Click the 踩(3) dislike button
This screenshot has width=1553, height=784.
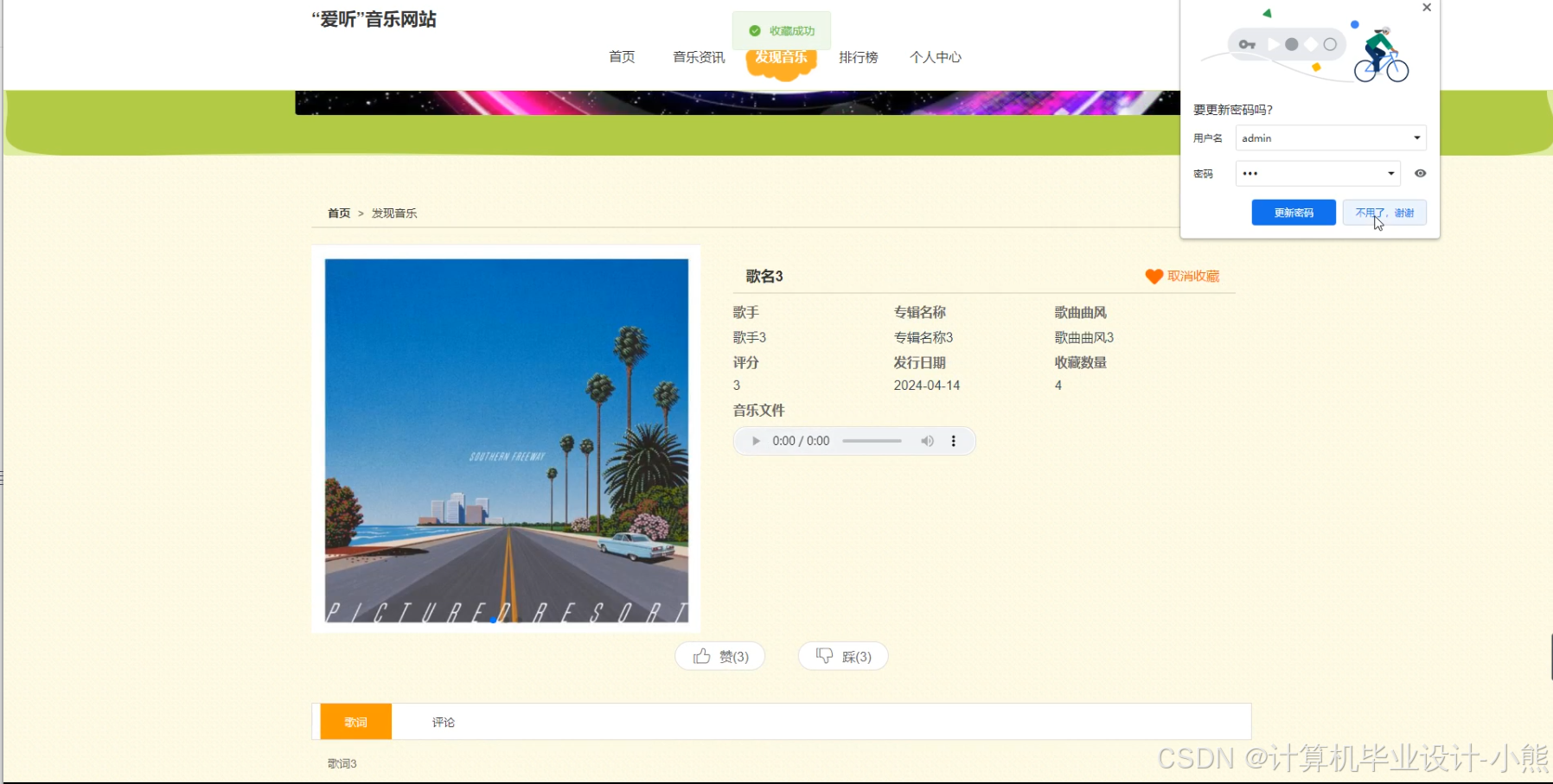pos(843,656)
